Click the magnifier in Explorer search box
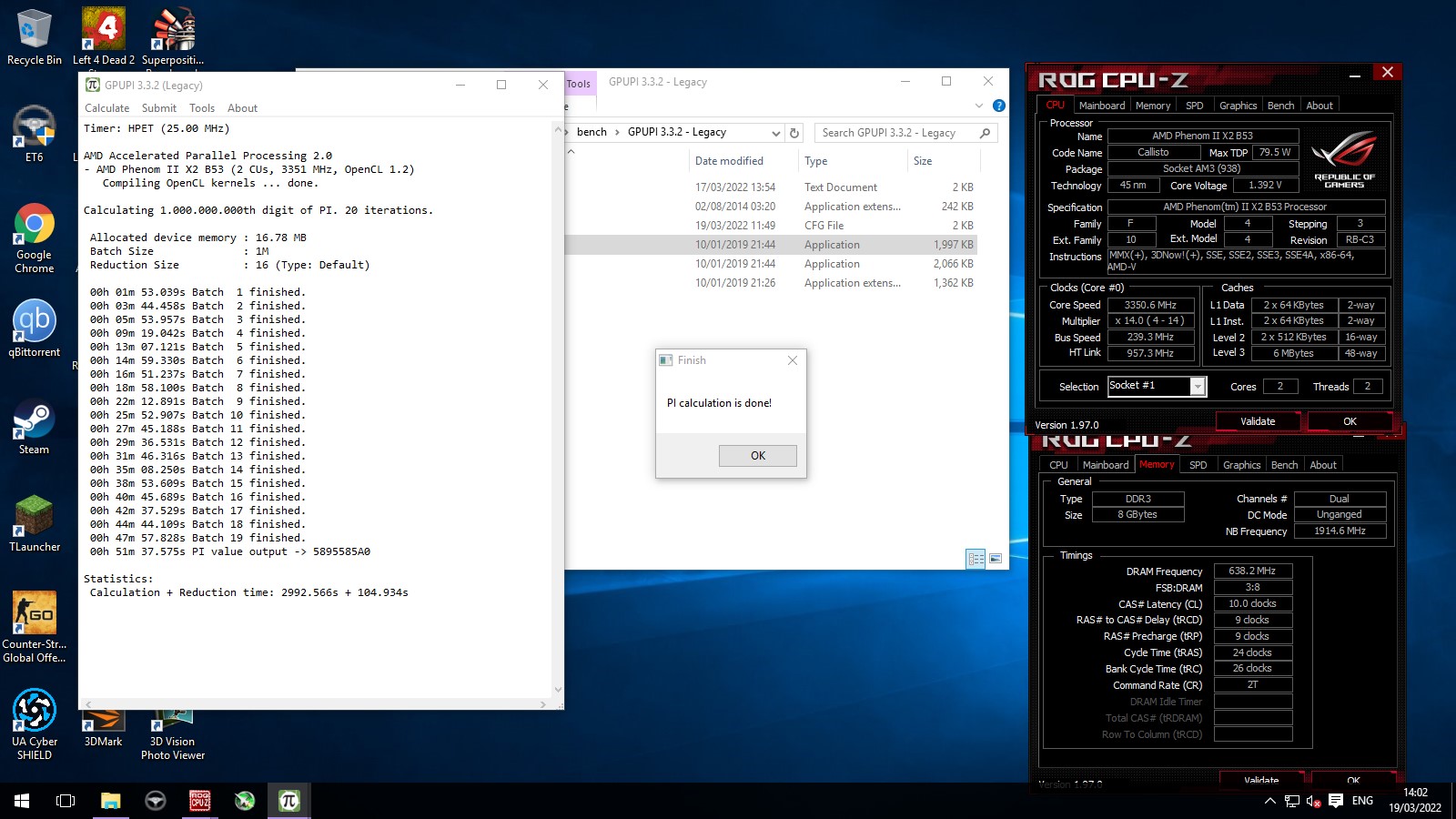This screenshot has height=819, width=1456. tap(985, 133)
